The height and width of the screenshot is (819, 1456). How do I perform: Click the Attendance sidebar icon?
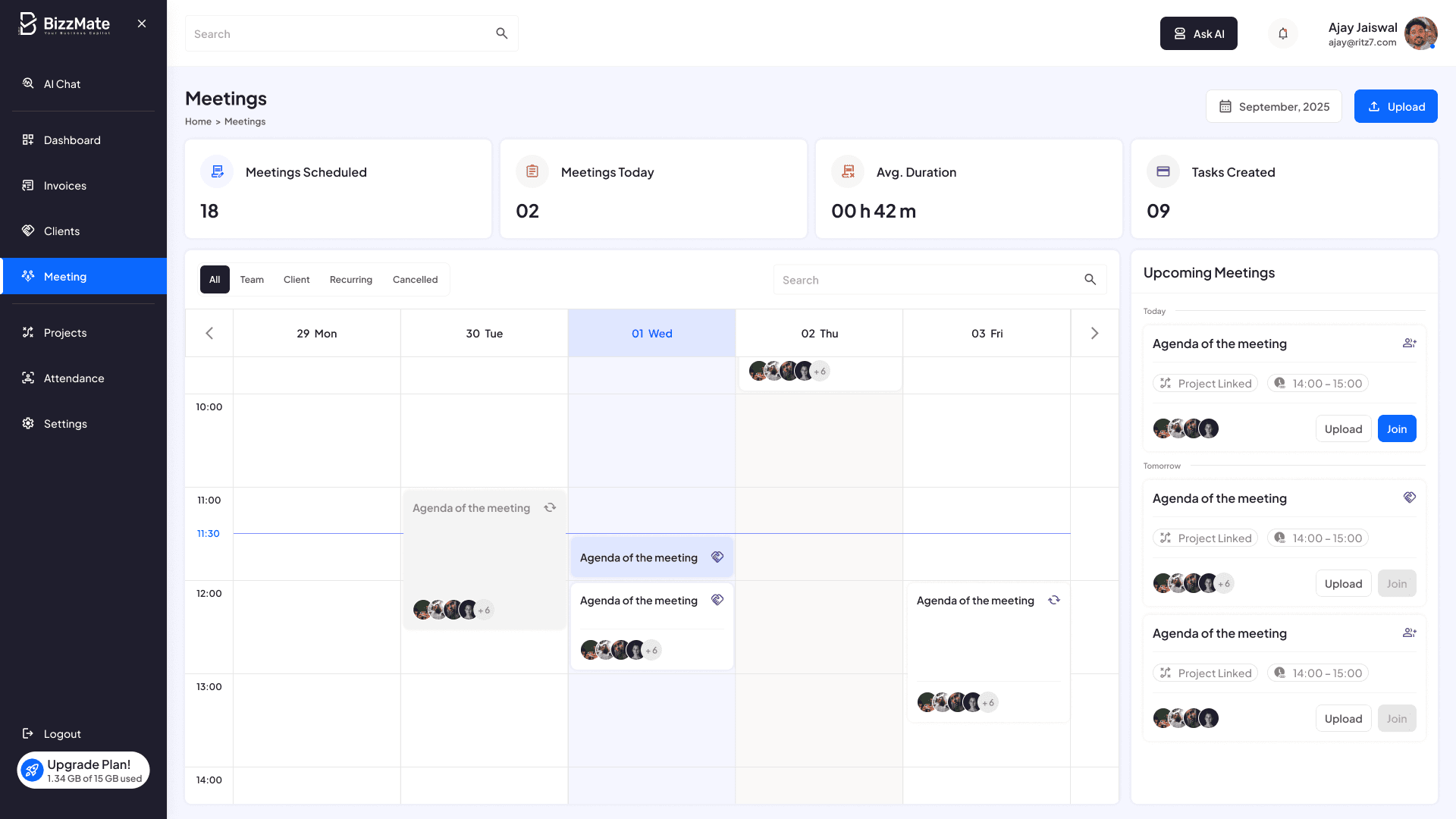tap(28, 378)
